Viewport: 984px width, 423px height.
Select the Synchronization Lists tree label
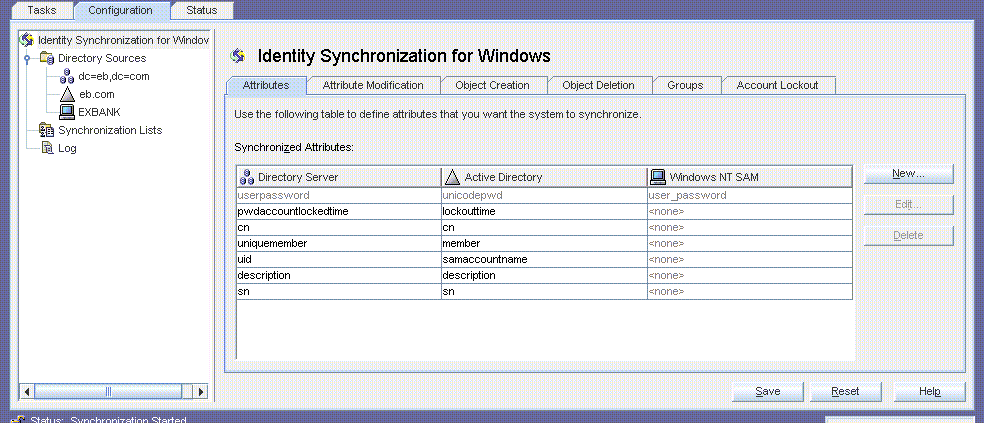pyautogui.click(x=110, y=131)
